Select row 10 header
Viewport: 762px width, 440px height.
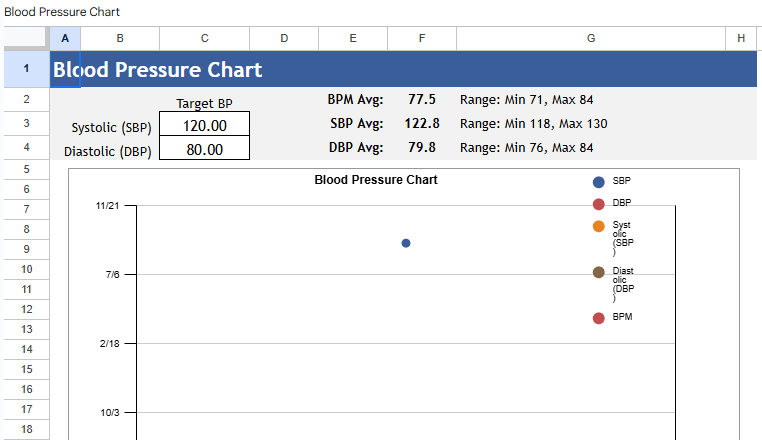point(25,269)
